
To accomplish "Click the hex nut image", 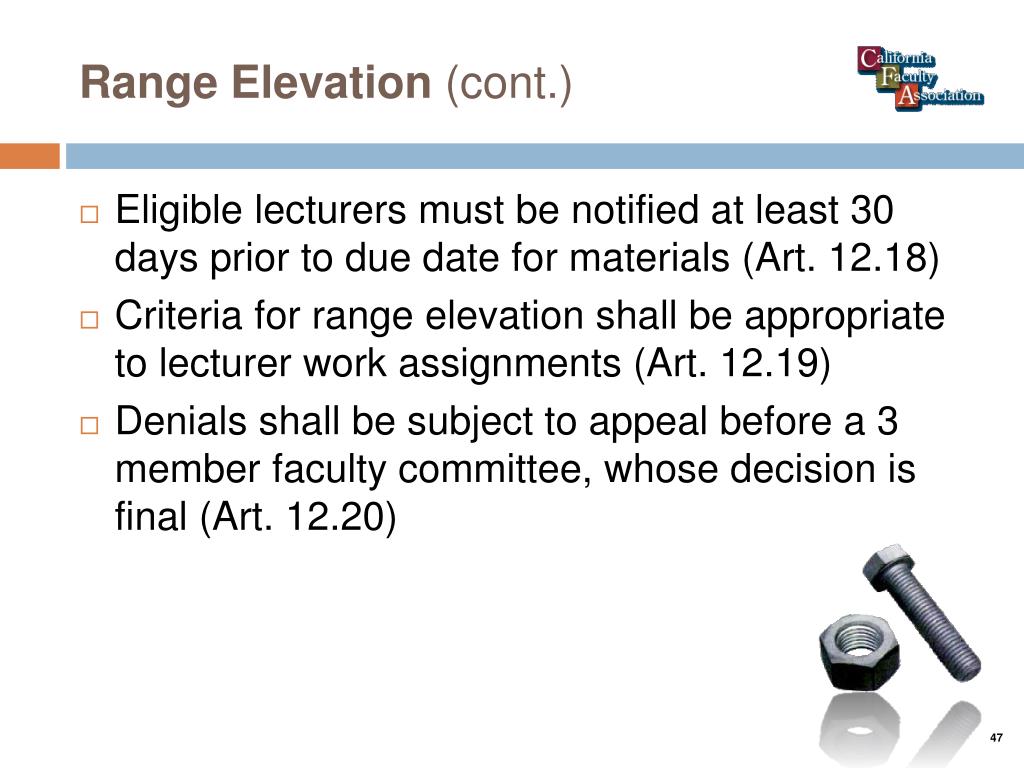I will tap(859, 650).
